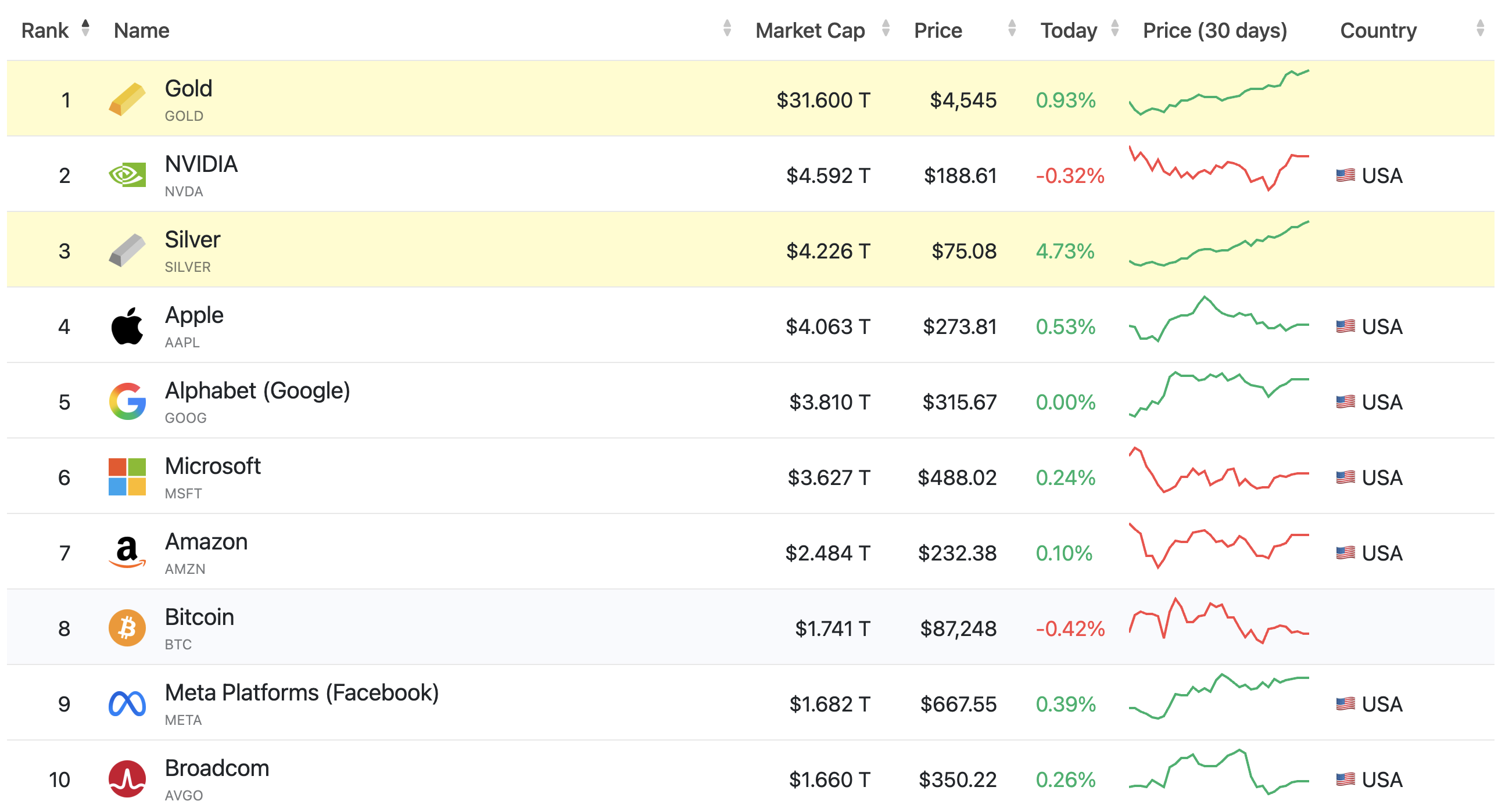Open the Meta Platforms (Facebook) link

tap(301, 693)
